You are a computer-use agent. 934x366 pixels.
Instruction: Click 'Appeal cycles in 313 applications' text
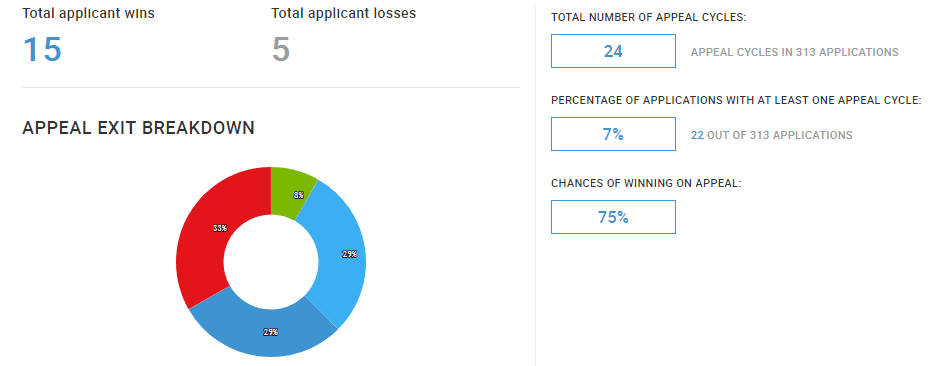click(x=795, y=52)
